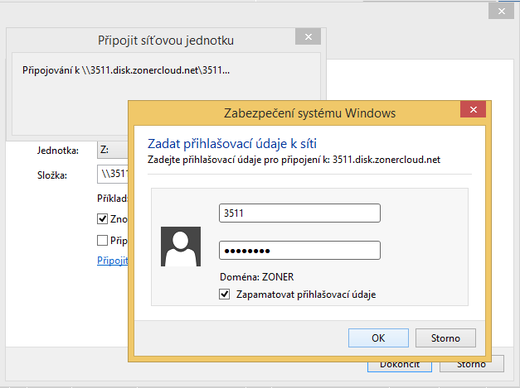
Task: Close the Zabezpečení systému Windows dialog
Action: (x=473, y=109)
